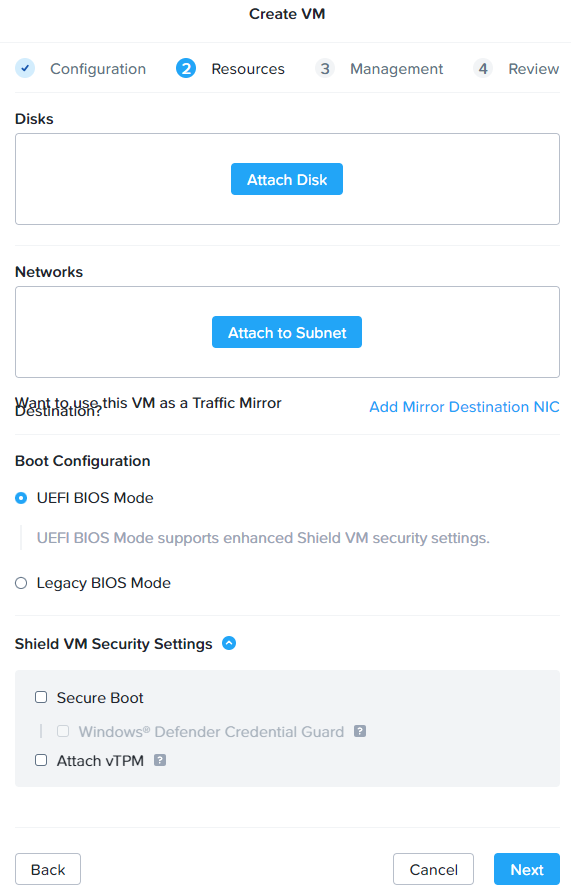Click the Back button
The width and height of the screenshot is (572, 894).
[x=48, y=869]
